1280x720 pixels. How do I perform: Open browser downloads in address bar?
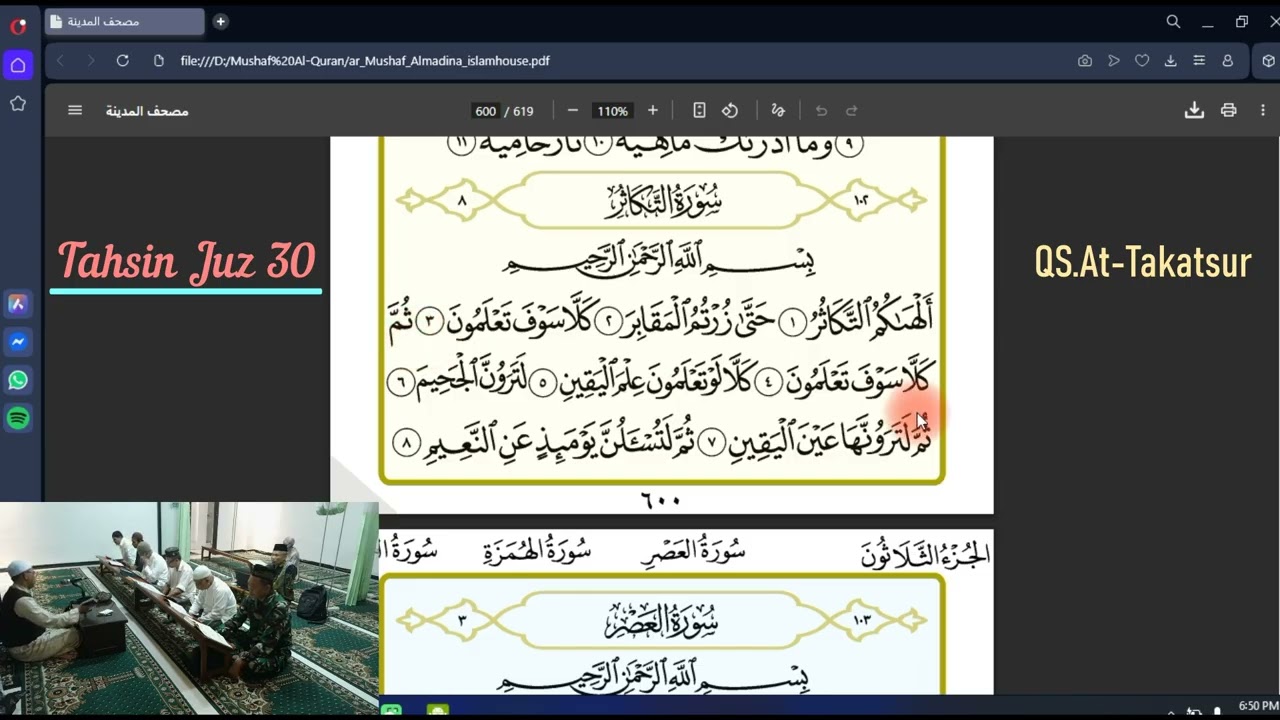coord(1170,61)
